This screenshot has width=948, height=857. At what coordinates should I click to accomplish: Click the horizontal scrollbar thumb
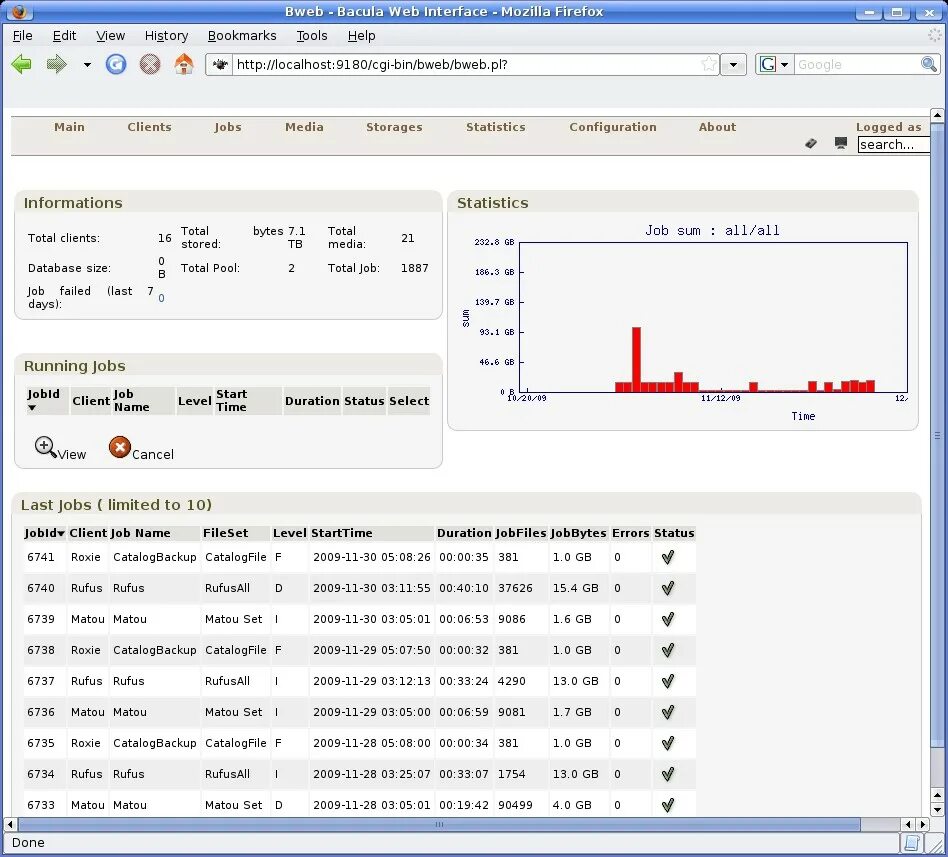(440, 824)
